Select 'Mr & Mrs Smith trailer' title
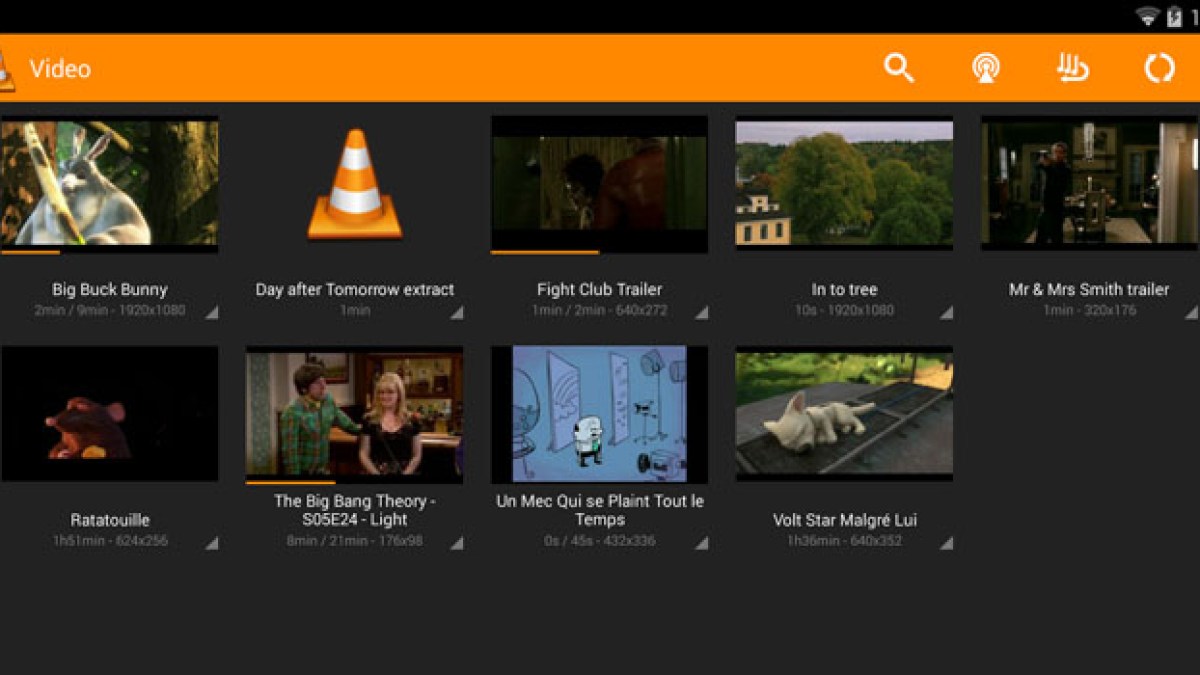Viewport: 1200px width, 675px height. 1089,289
